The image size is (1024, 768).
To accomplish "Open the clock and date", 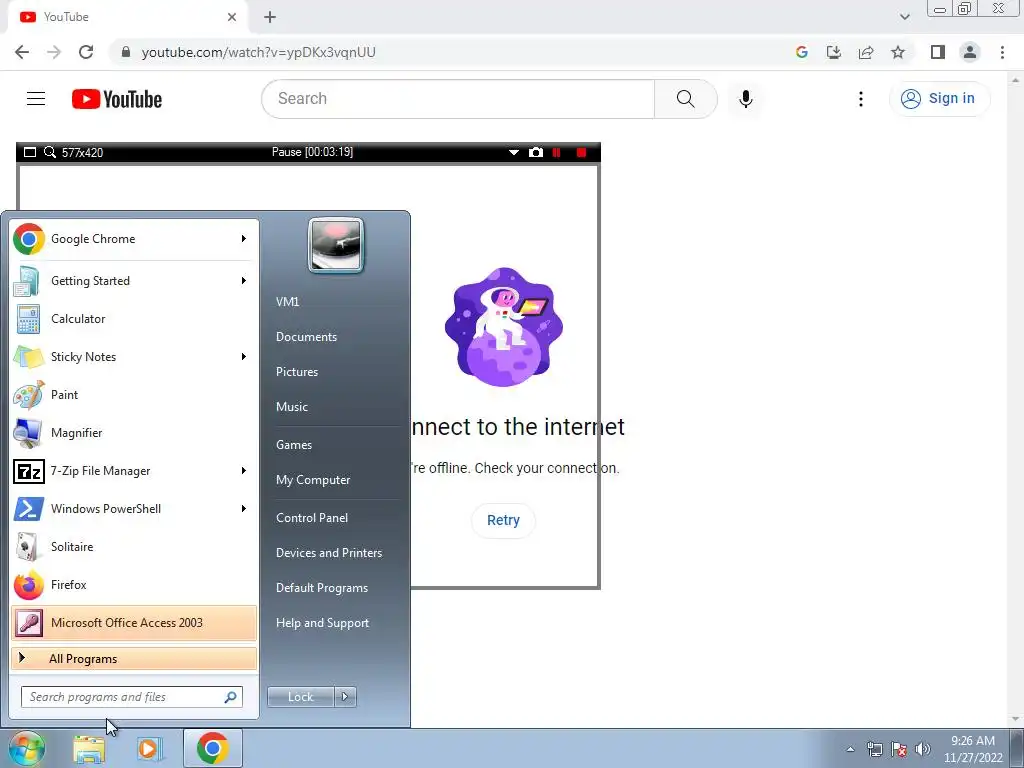I will [x=972, y=749].
